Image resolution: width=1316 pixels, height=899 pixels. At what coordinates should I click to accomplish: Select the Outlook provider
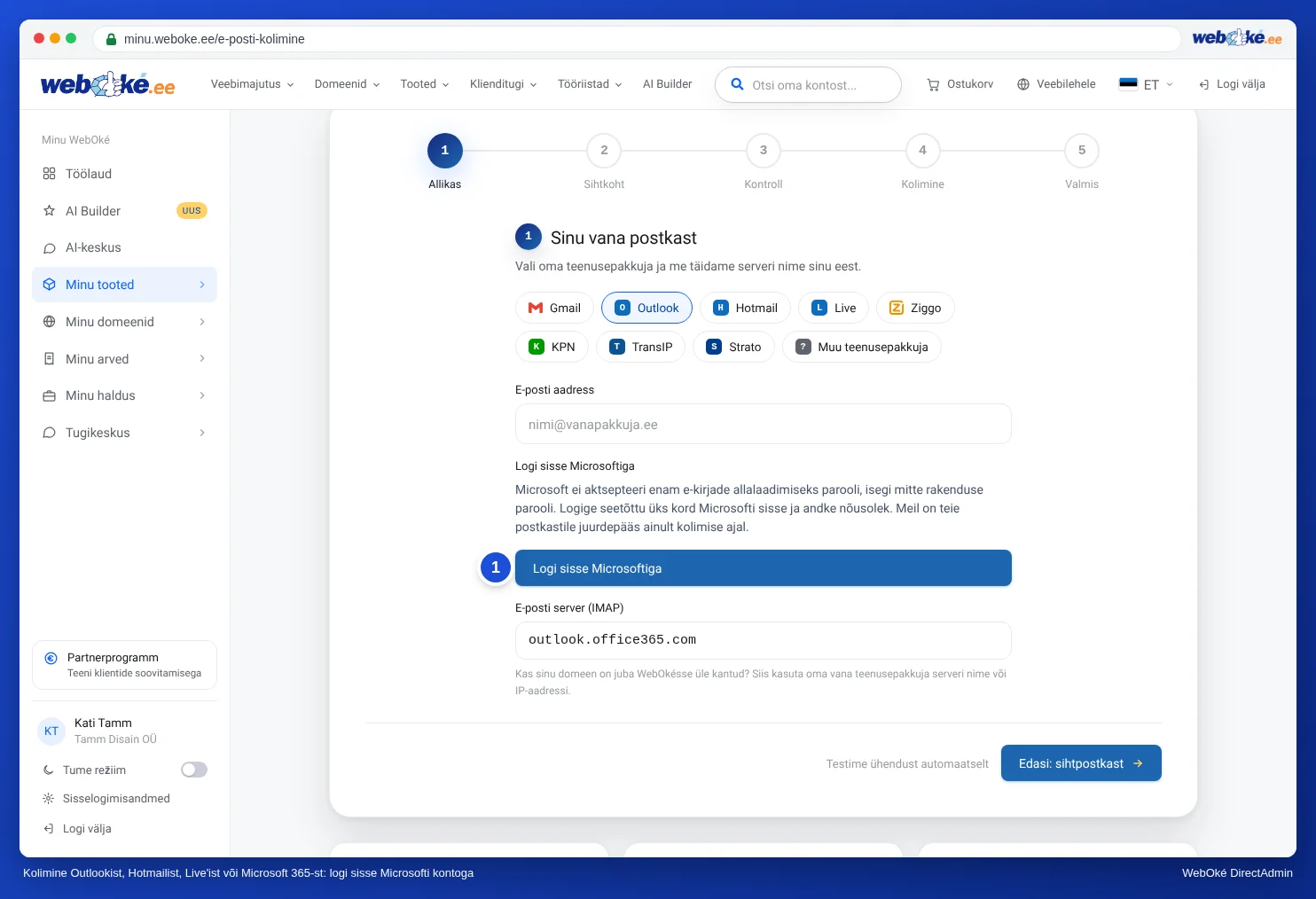(x=646, y=308)
